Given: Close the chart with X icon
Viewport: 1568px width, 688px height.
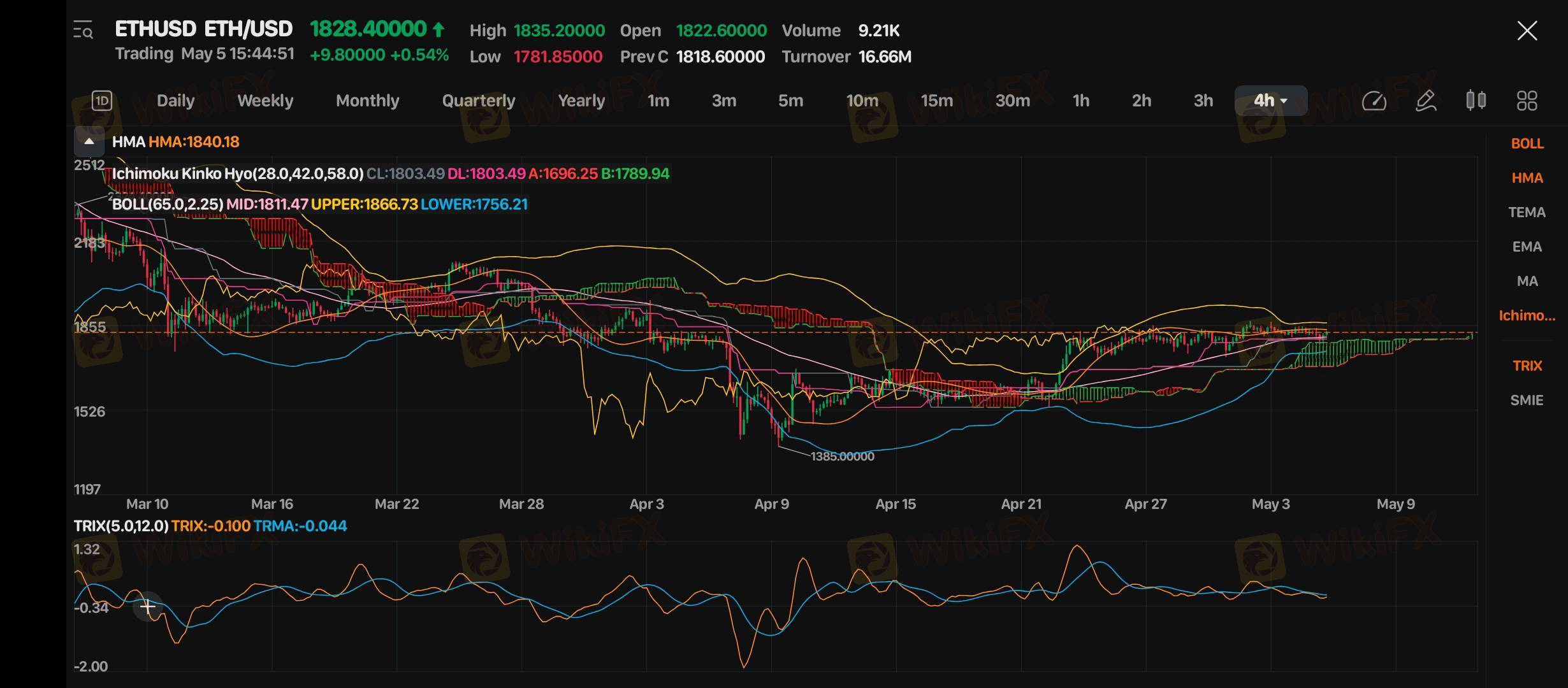Looking at the screenshot, I should pos(1527,31).
